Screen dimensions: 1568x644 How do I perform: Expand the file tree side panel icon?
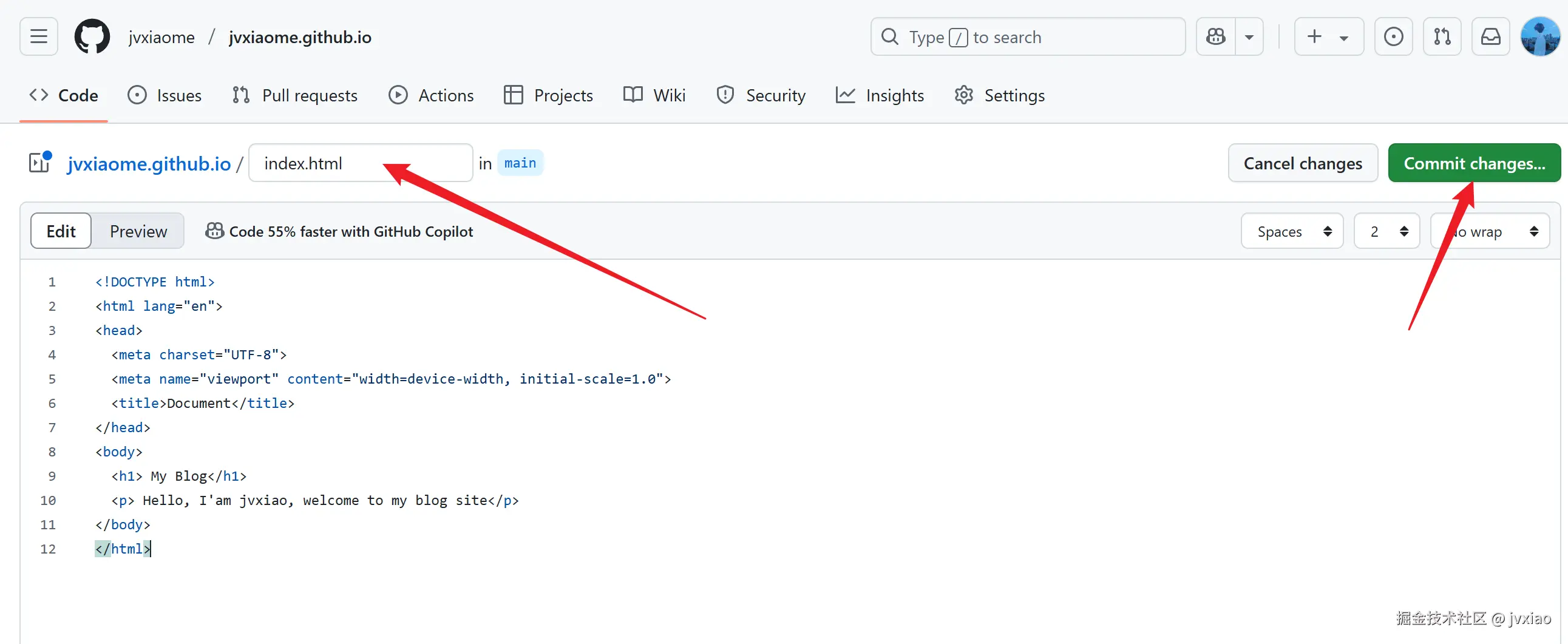40,163
